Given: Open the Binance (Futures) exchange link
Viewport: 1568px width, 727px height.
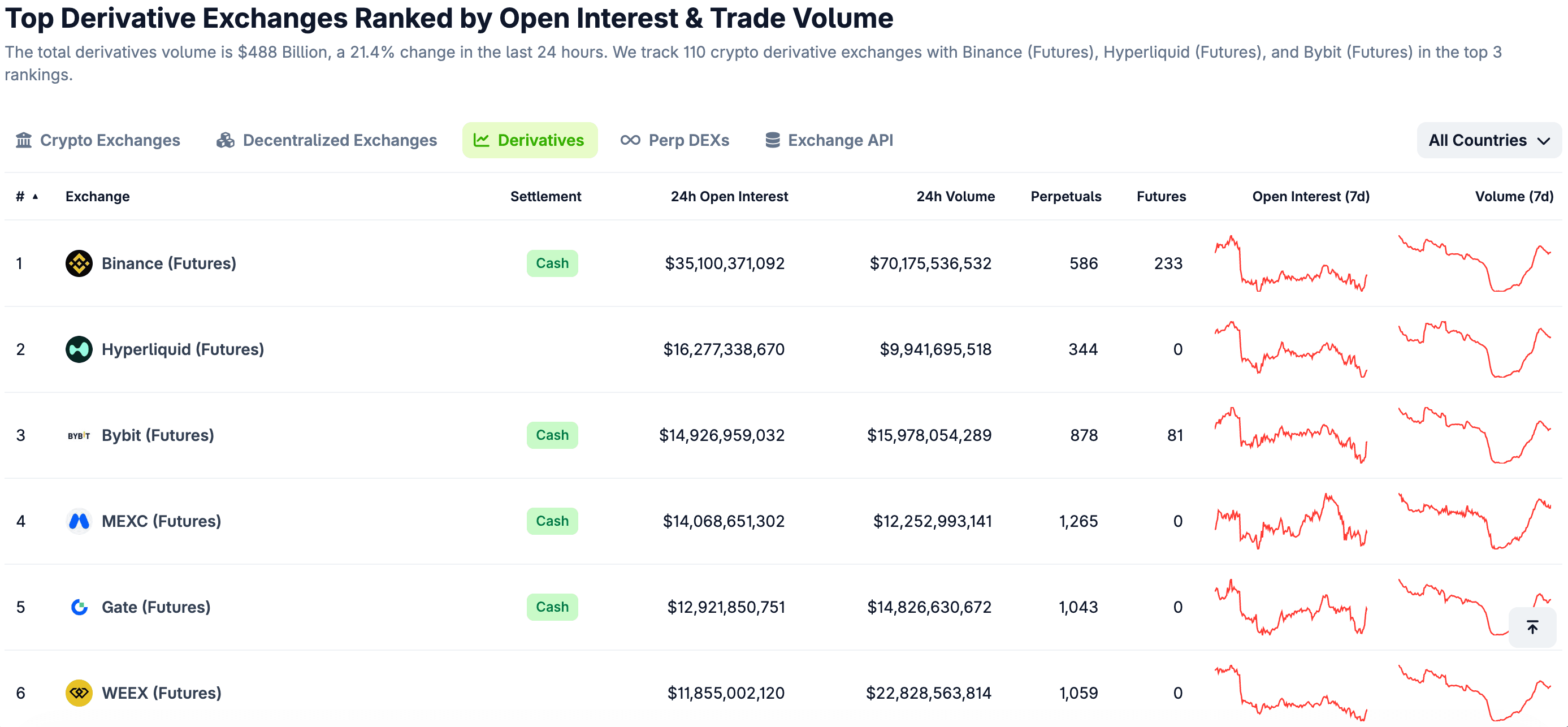Looking at the screenshot, I should (168, 263).
